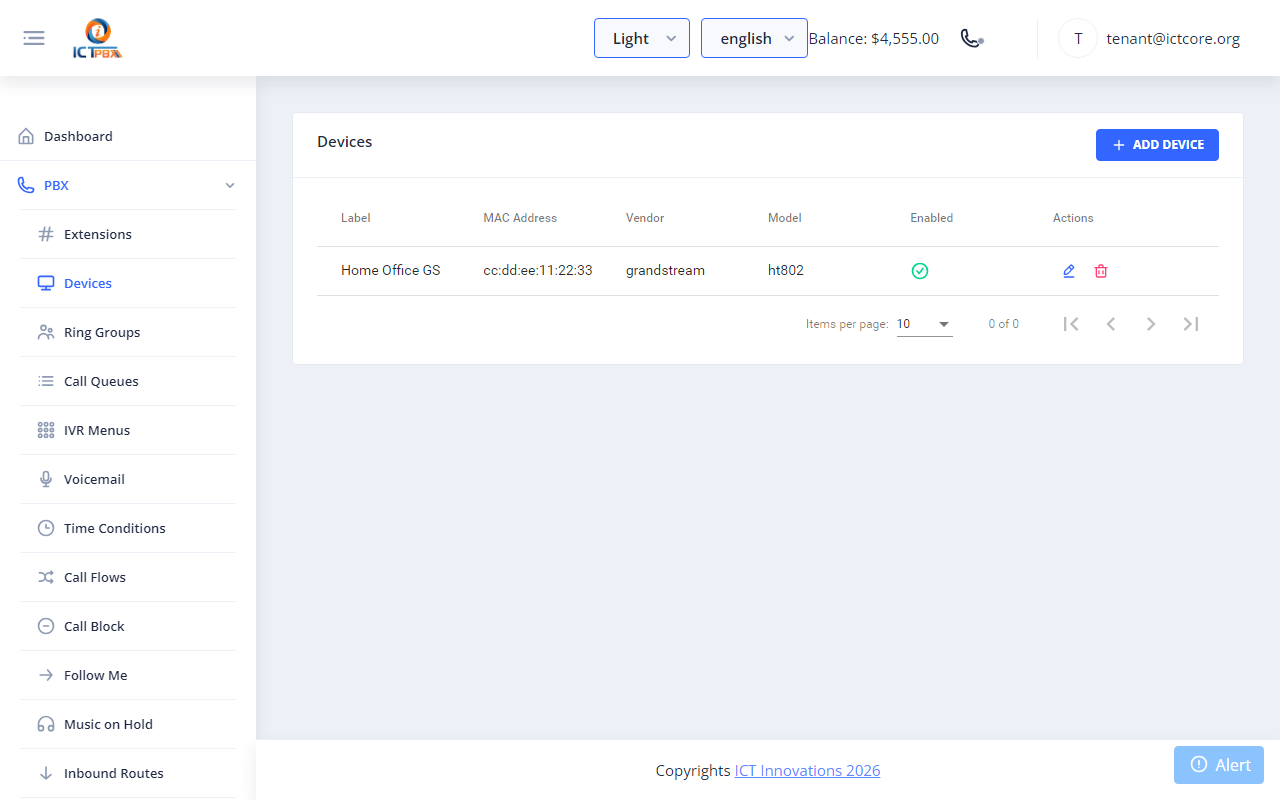Open Music on Hold in the sidebar
Viewport: 1280px width, 800px height.
[x=128, y=724]
